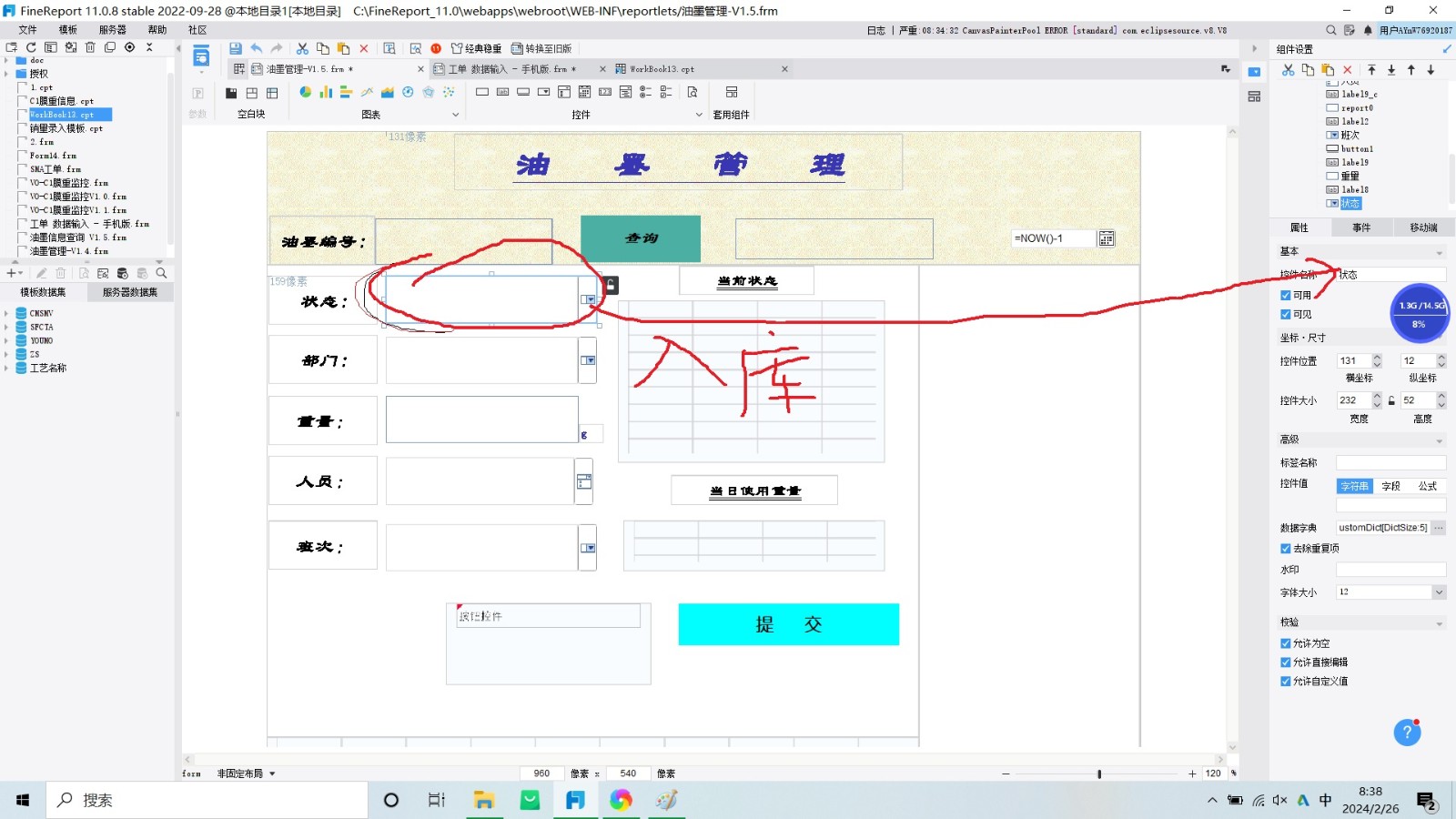Click the locate target icon in file panel
The width and height of the screenshot is (1456, 819).
click(x=129, y=47)
